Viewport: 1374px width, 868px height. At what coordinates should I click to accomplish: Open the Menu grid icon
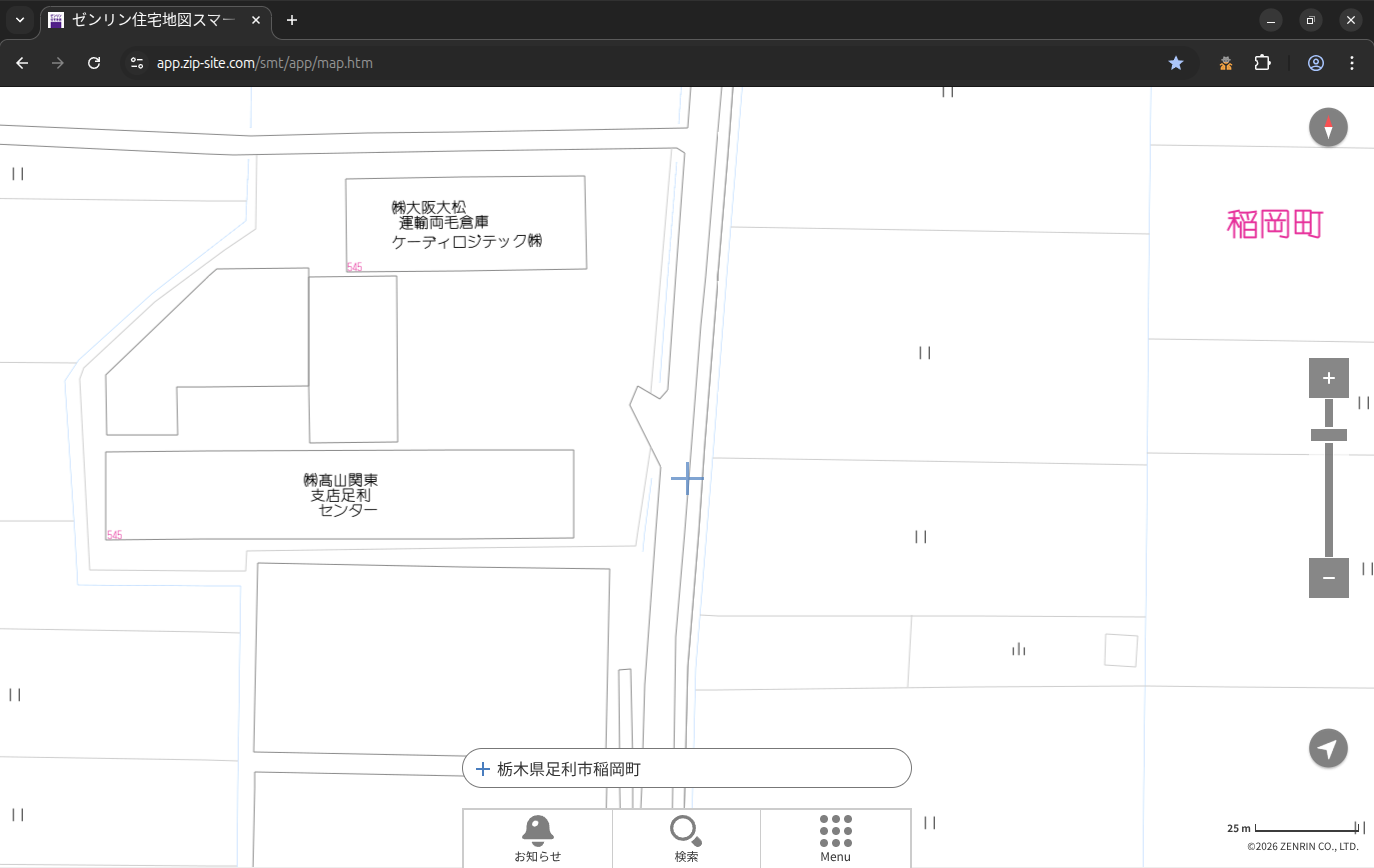coord(835,838)
